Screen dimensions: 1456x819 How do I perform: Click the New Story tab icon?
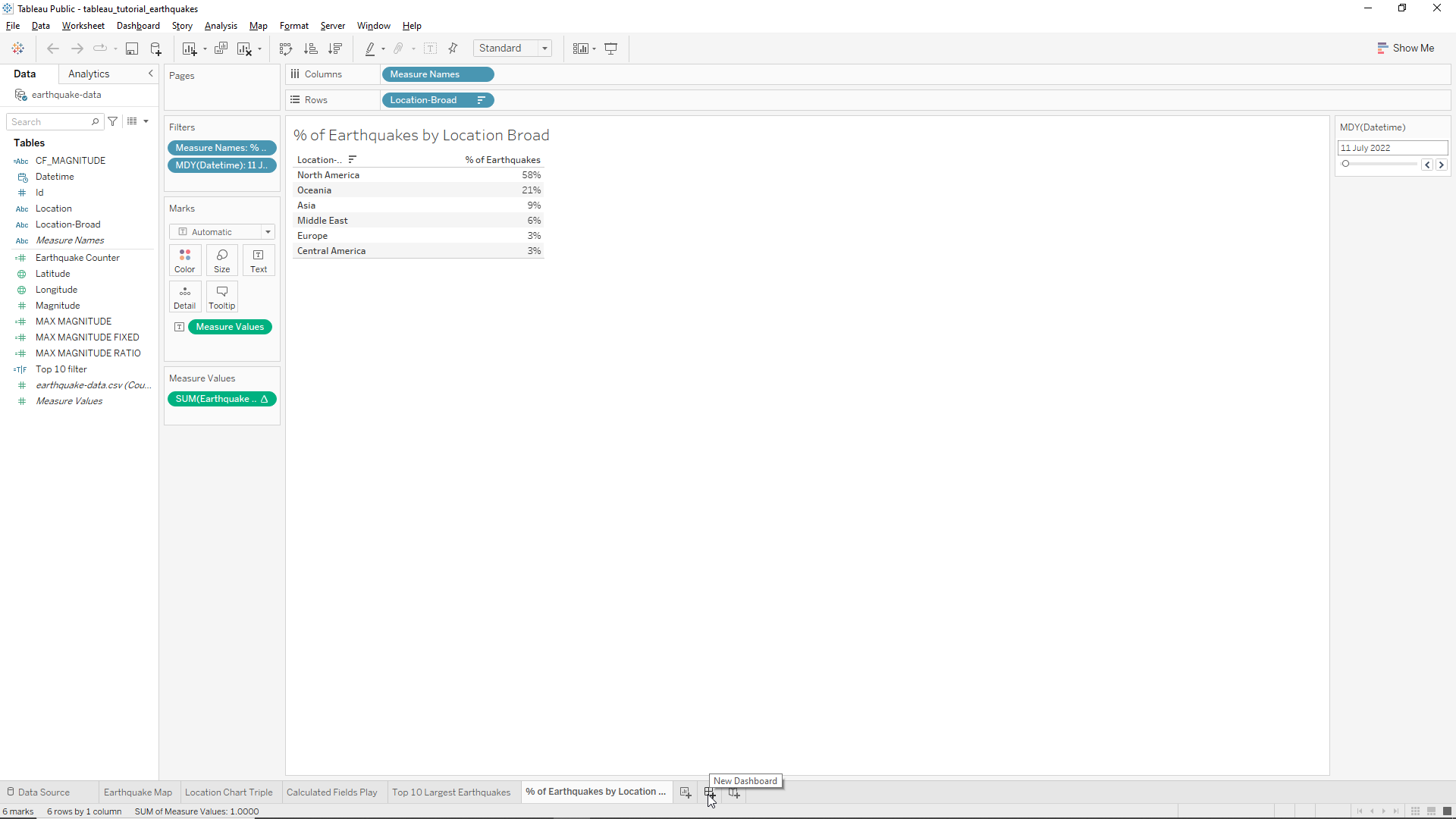734,792
